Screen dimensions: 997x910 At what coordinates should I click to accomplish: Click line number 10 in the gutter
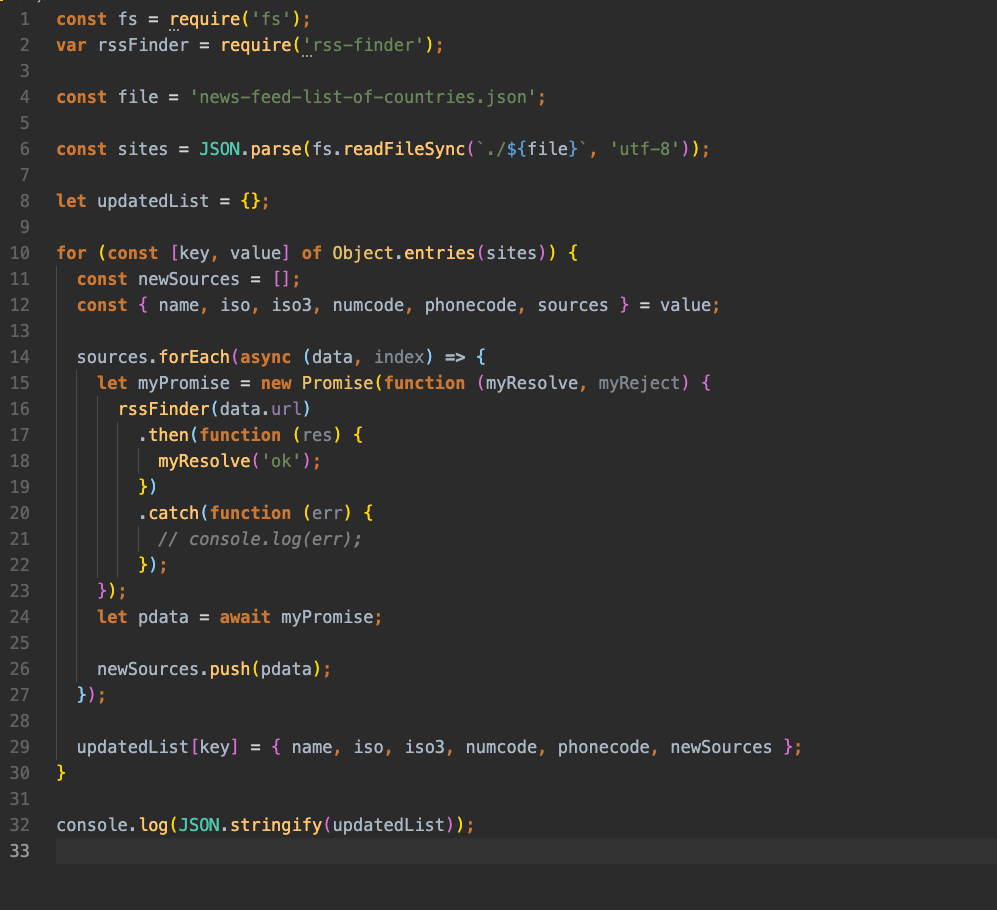coord(20,253)
